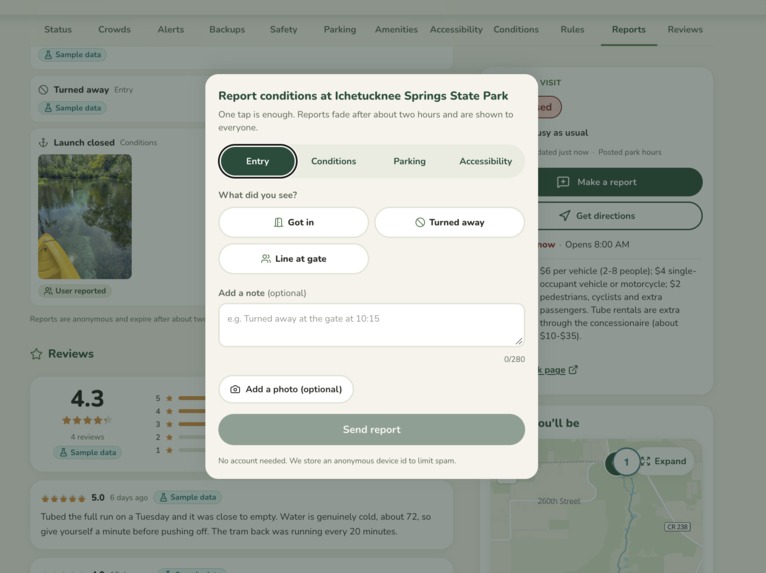The width and height of the screenshot is (766, 573).
Task: Switch to the Backups tab
Action: [227, 29]
